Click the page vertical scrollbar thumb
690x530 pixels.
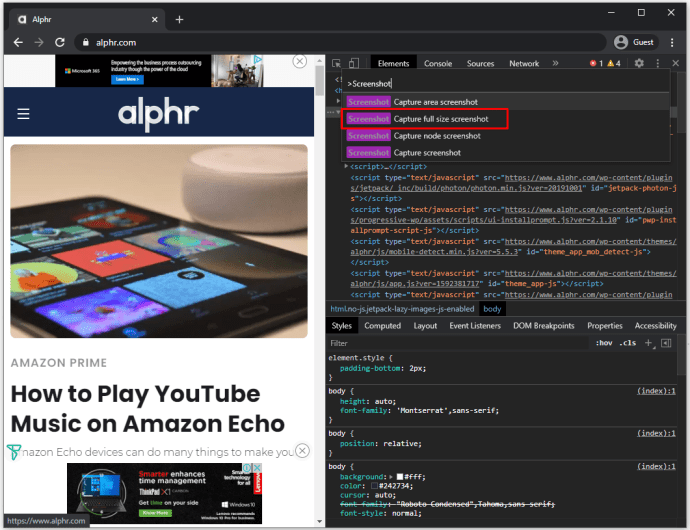tap(319, 80)
